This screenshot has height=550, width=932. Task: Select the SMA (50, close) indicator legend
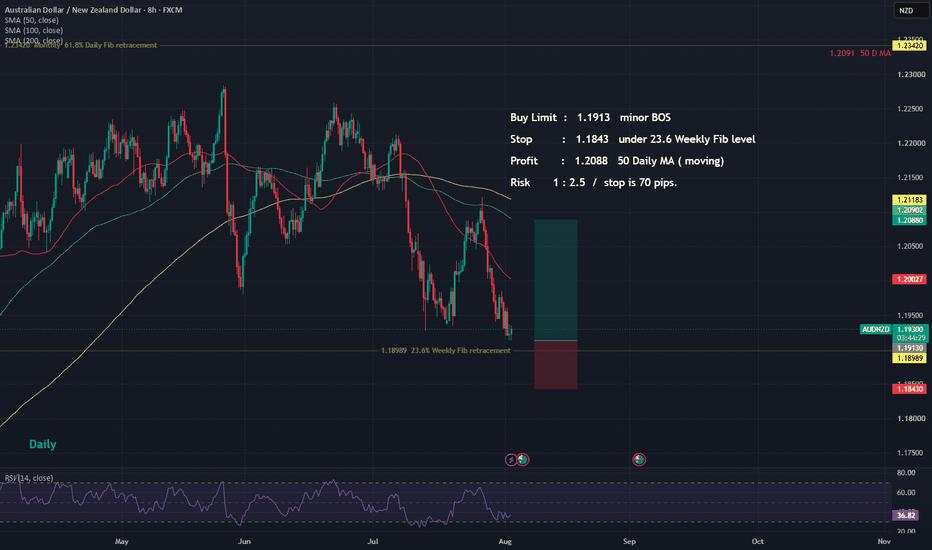[32, 20]
